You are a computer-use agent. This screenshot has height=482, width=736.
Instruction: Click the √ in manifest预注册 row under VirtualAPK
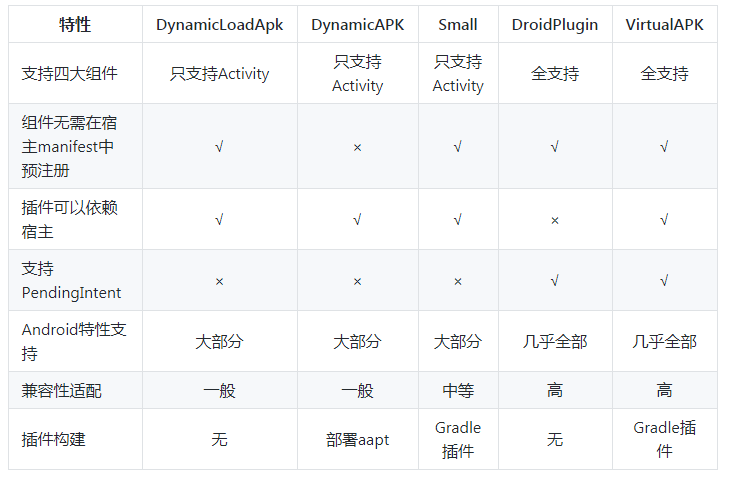(x=664, y=147)
